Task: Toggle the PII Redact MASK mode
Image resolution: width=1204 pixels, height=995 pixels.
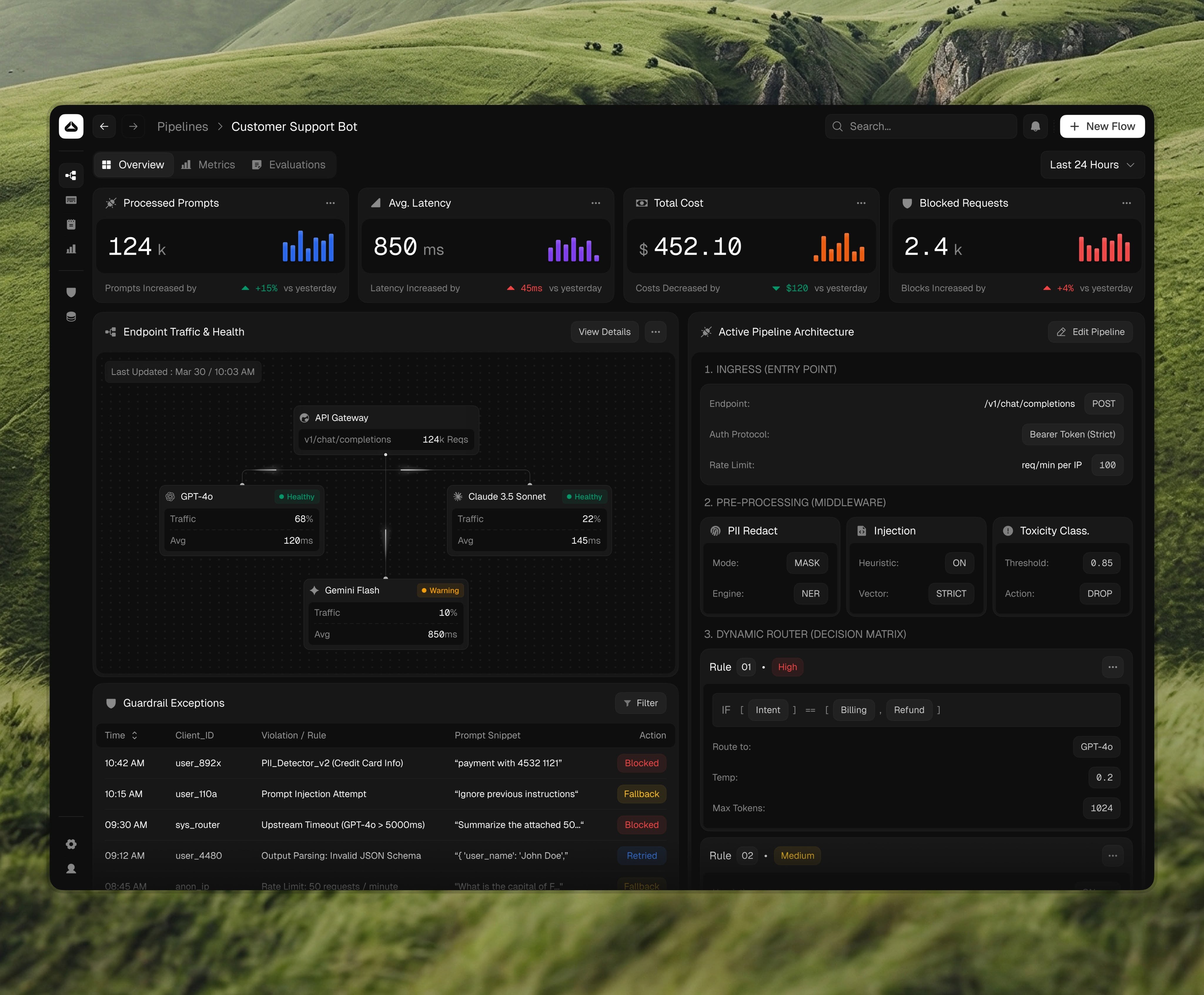Action: point(806,563)
